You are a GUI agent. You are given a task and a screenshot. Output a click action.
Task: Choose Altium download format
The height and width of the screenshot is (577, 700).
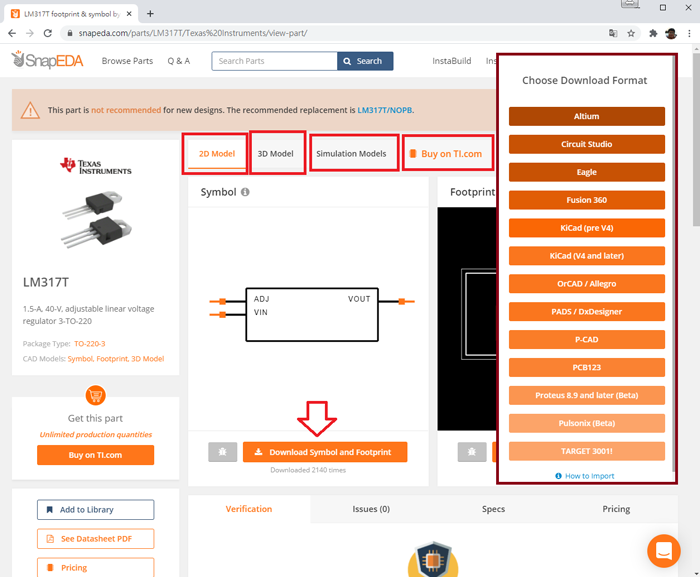[586, 116]
